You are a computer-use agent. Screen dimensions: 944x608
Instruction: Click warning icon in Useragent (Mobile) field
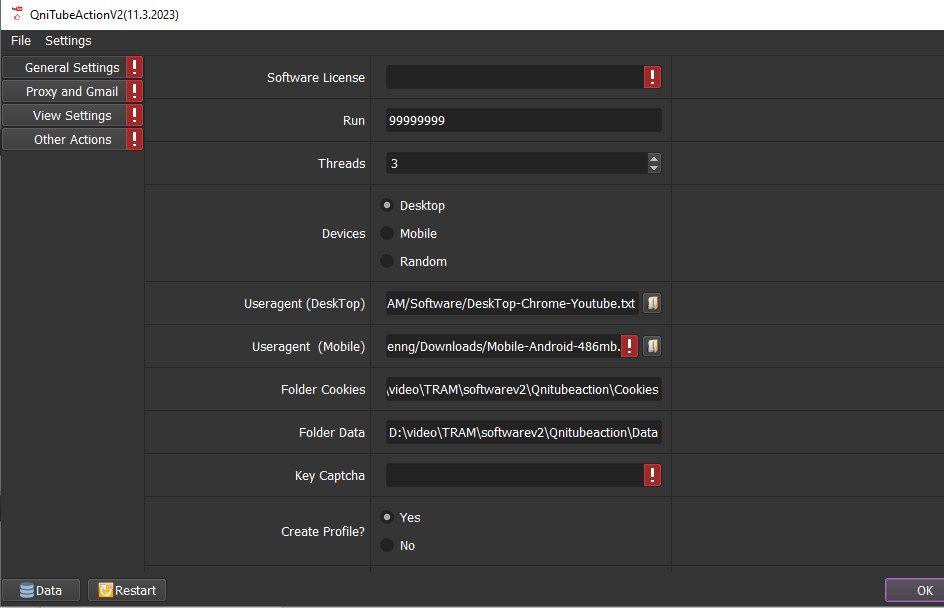[x=629, y=346]
